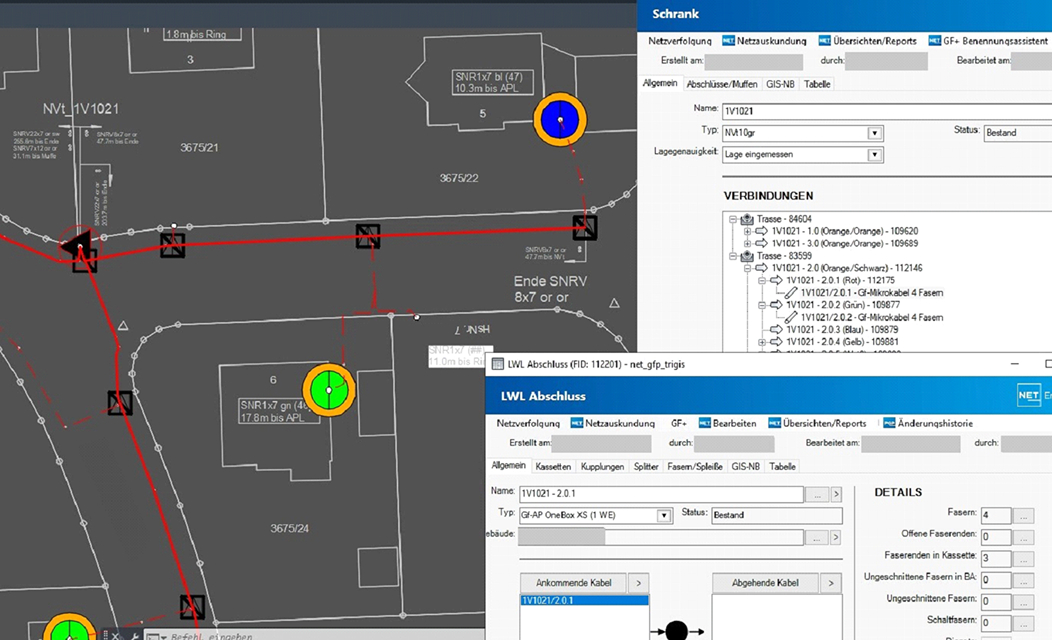1052x640 pixels.
Task: Open Übersichten/Reports in LWL Abschluss window
Action: point(817,423)
